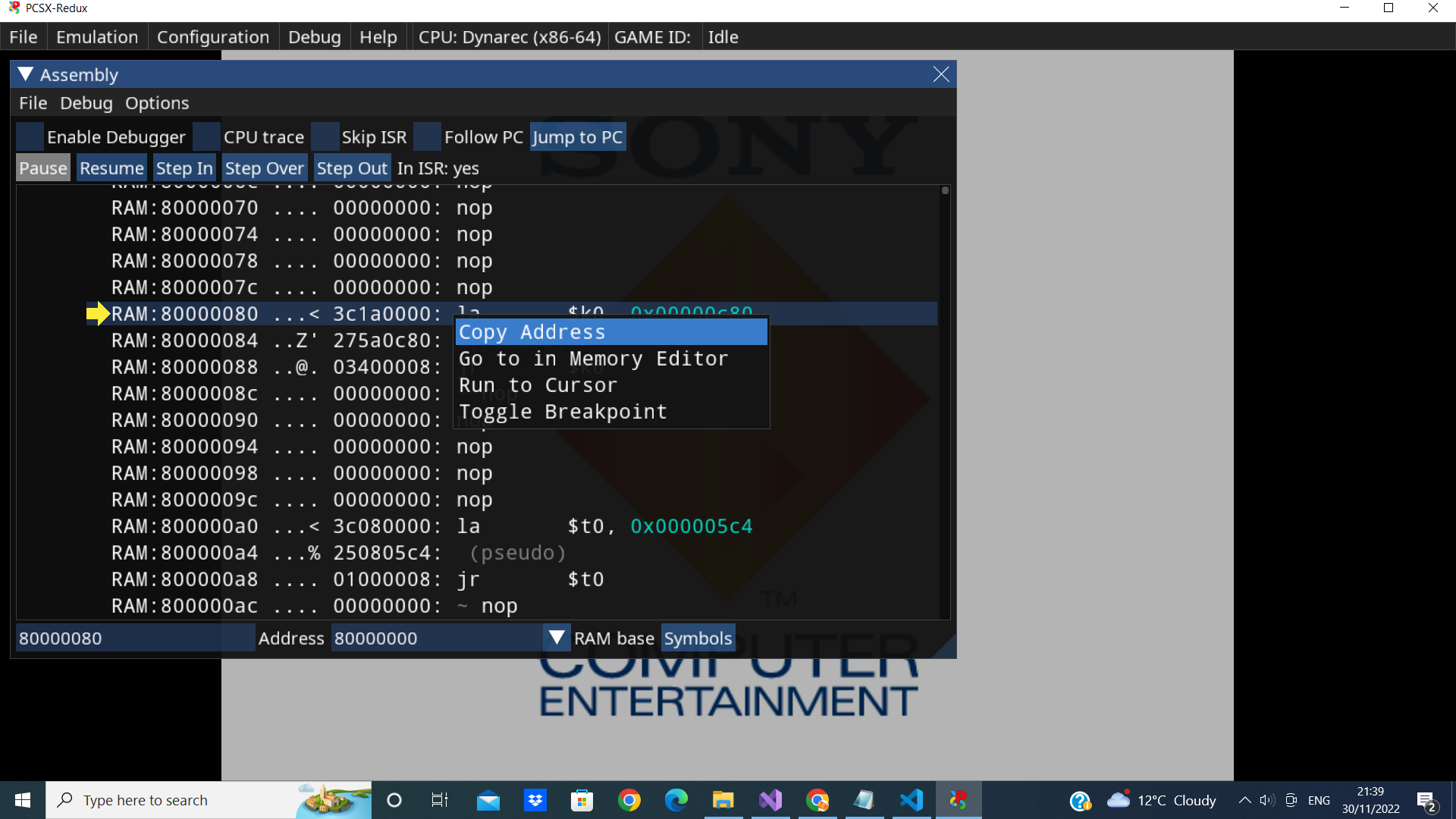Collapse the Assembly panel with its triangle
The image size is (1456, 819).
pyautogui.click(x=25, y=74)
